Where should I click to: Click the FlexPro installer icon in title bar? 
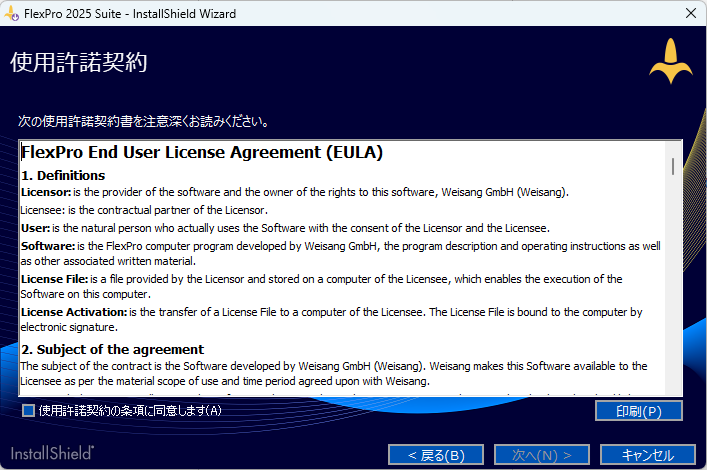[11, 14]
